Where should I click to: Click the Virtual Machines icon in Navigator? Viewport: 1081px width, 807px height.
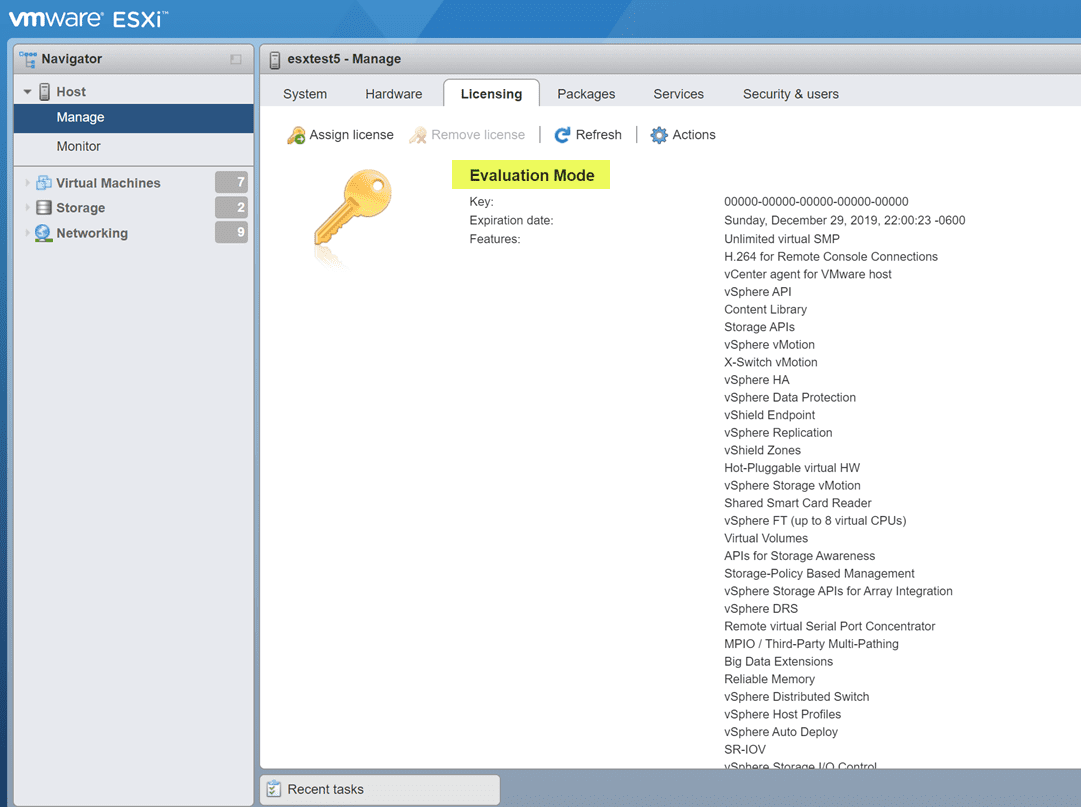pyautogui.click(x=44, y=183)
